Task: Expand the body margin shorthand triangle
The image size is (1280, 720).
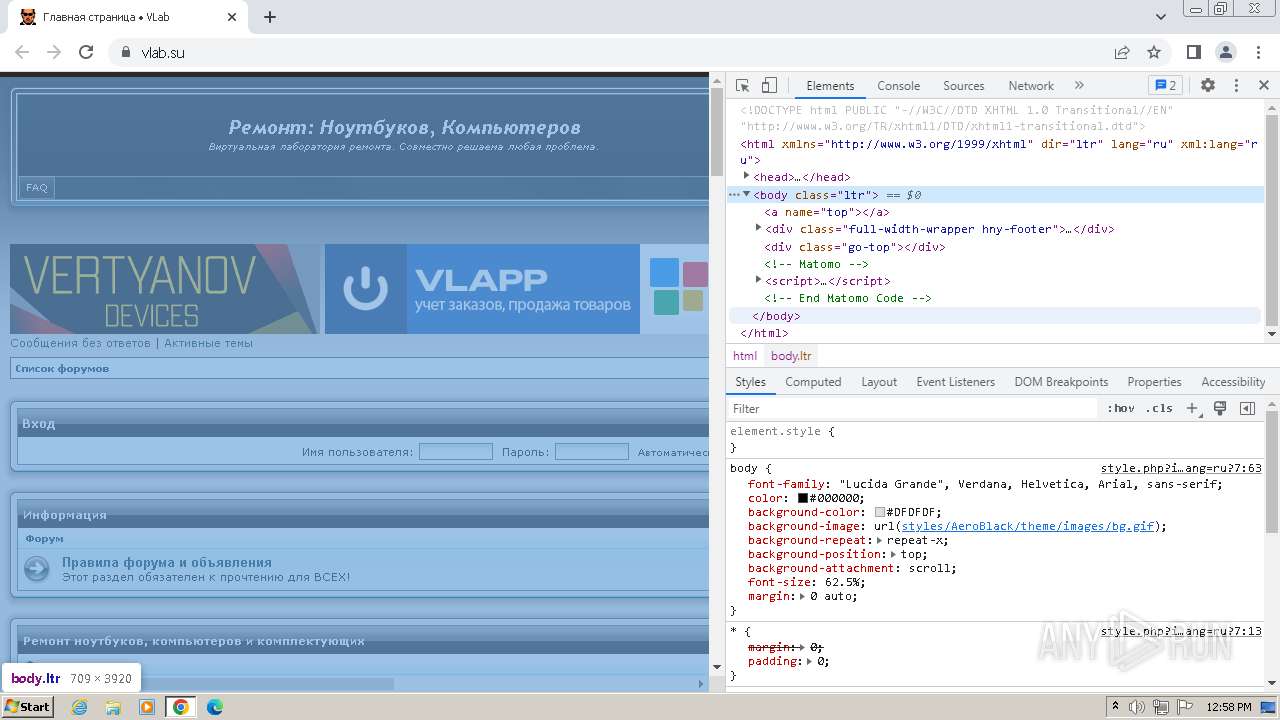Action: click(x=803, y=596)
